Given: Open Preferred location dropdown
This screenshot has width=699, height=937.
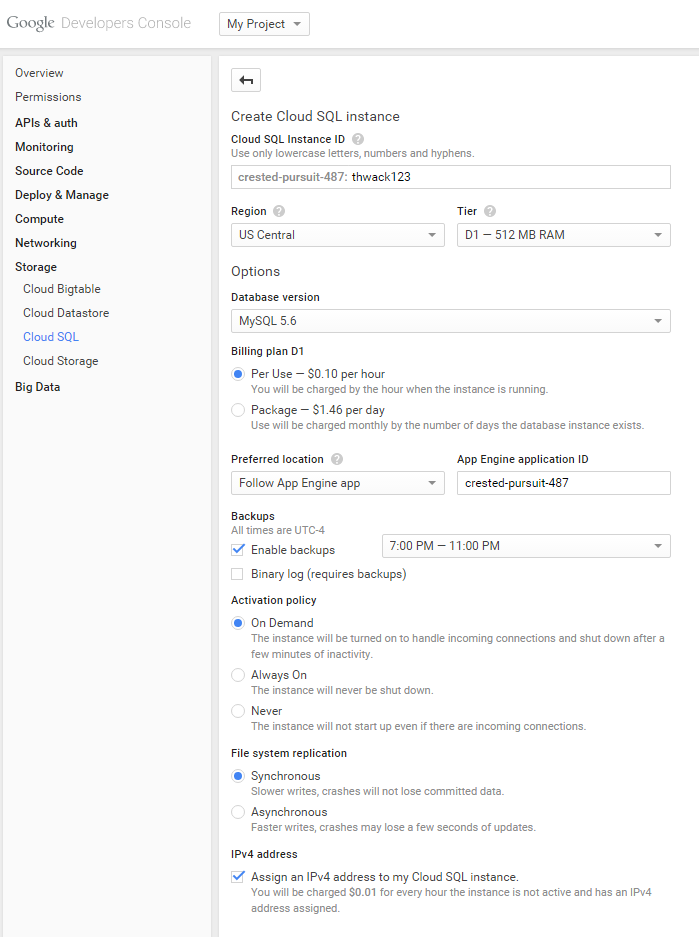Looking at the screenshot, I should coord(338,483).
